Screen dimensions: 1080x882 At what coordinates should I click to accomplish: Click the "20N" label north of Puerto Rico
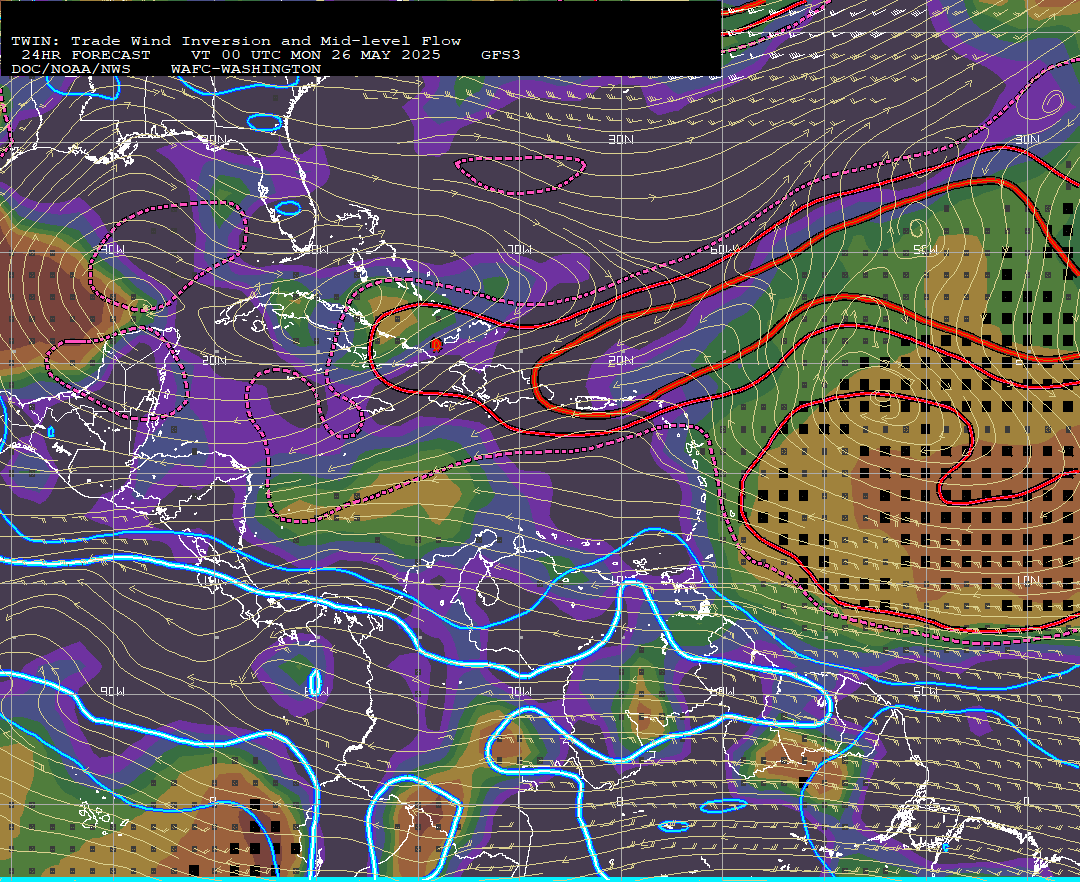pos(621,360)
